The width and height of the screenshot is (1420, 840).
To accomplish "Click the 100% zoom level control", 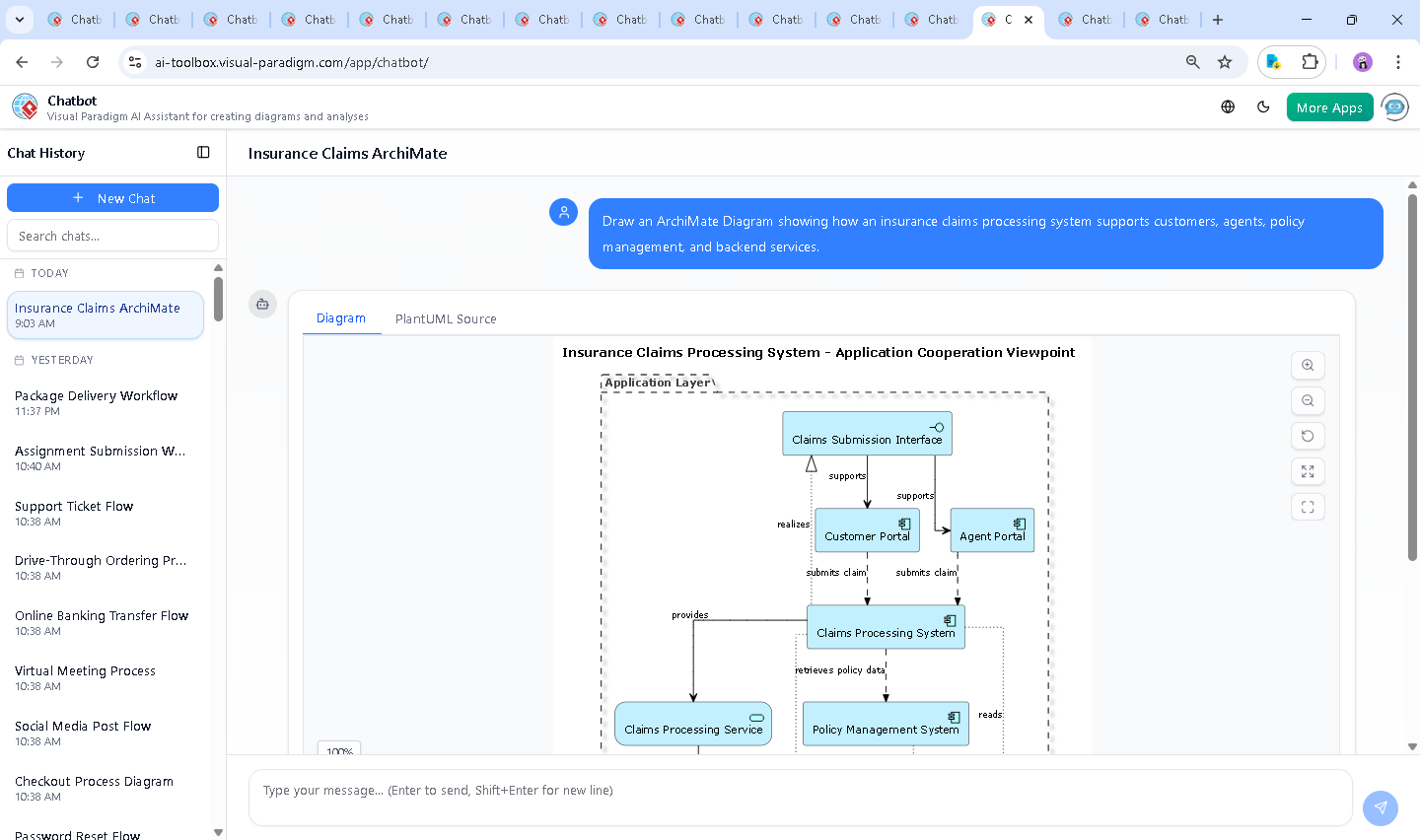I will (338, 750).
